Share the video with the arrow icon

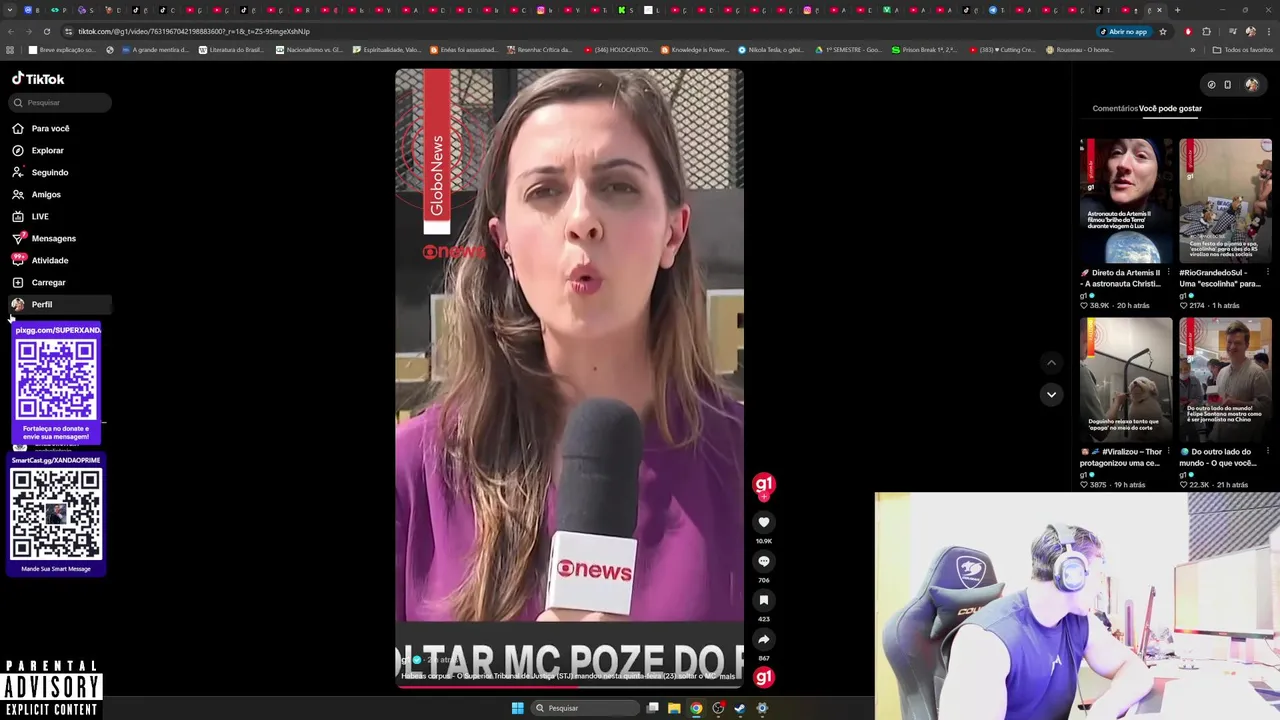pos(763,639)
